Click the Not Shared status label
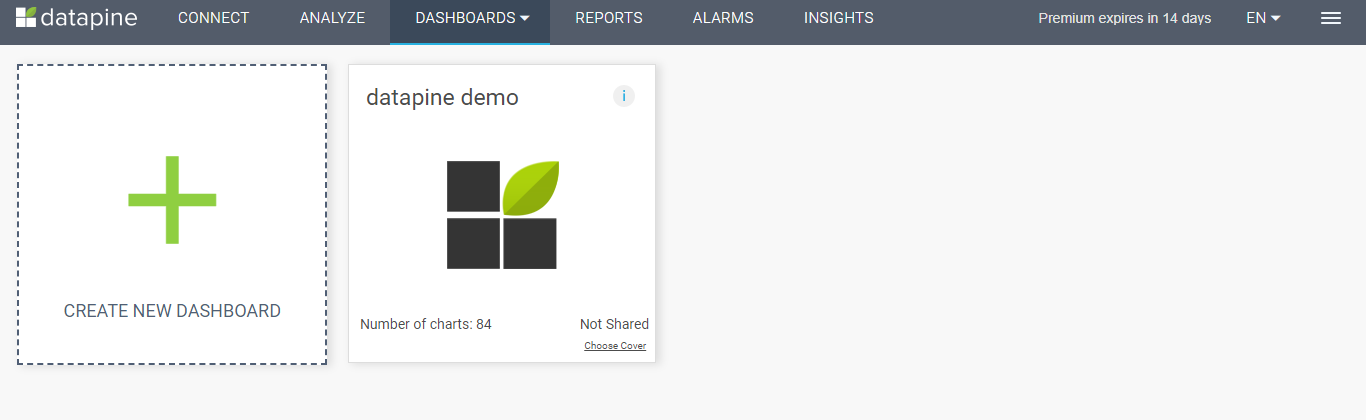Image resolution: width=1366 pixels, height=420 pixels. pos(614,324)
